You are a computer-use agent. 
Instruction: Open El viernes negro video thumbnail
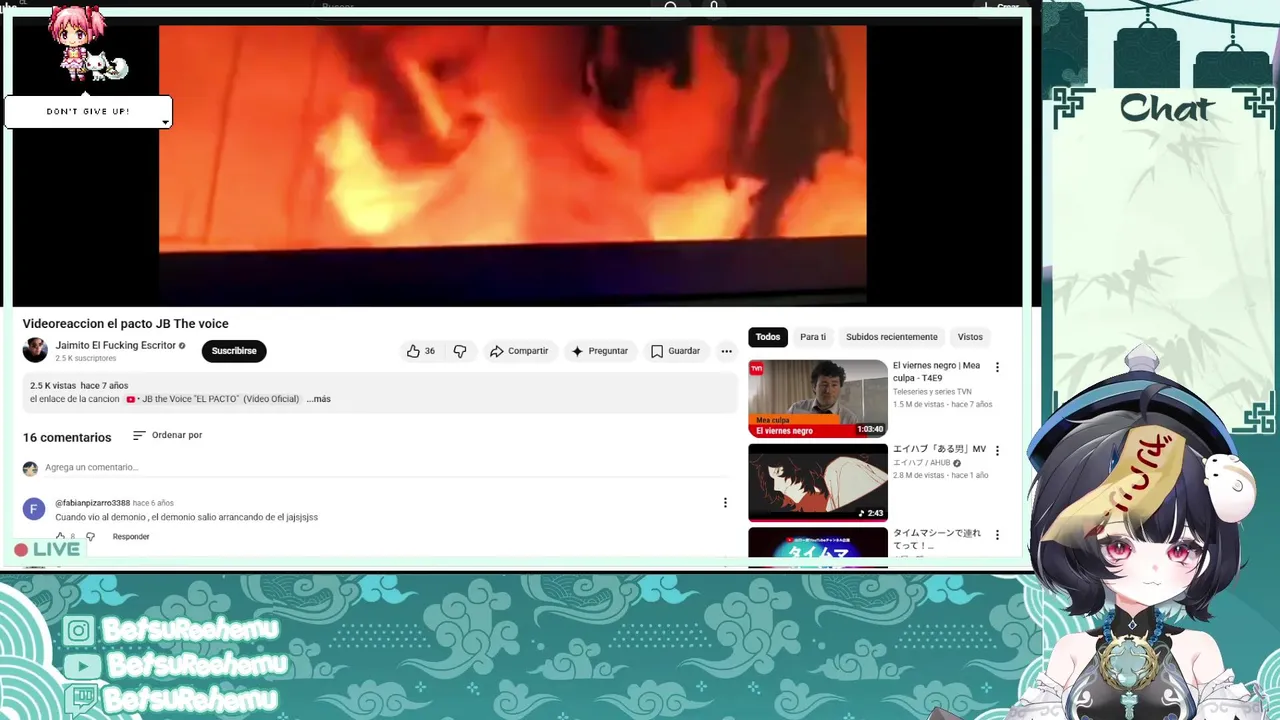(x=818, y=398)
